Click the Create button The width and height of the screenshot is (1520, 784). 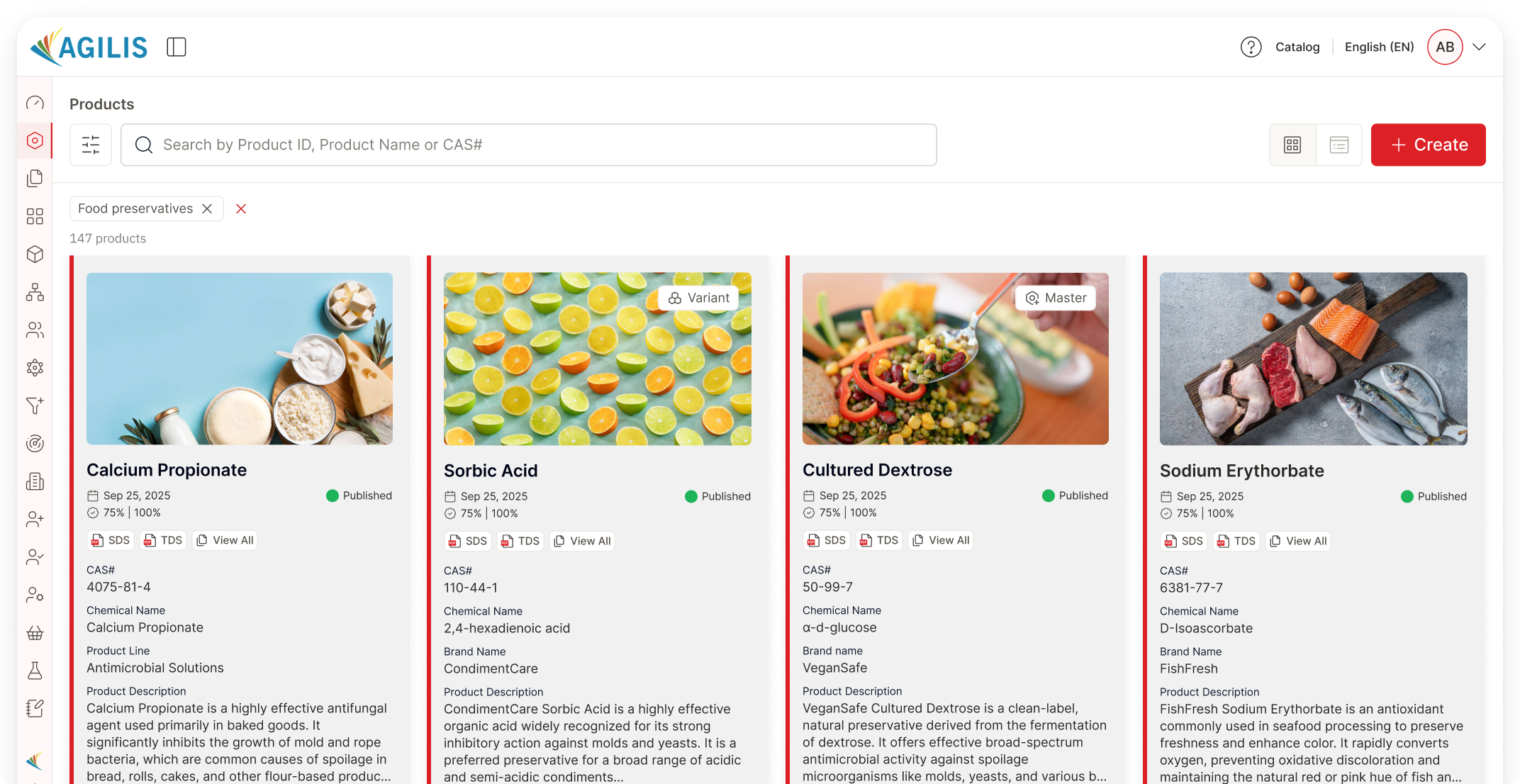point(1428,145)
